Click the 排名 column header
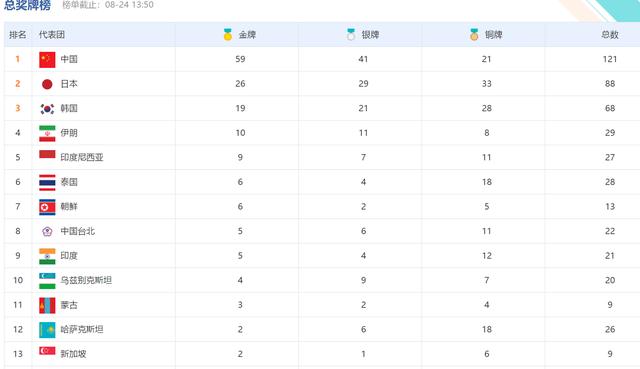 coord(18,35)
